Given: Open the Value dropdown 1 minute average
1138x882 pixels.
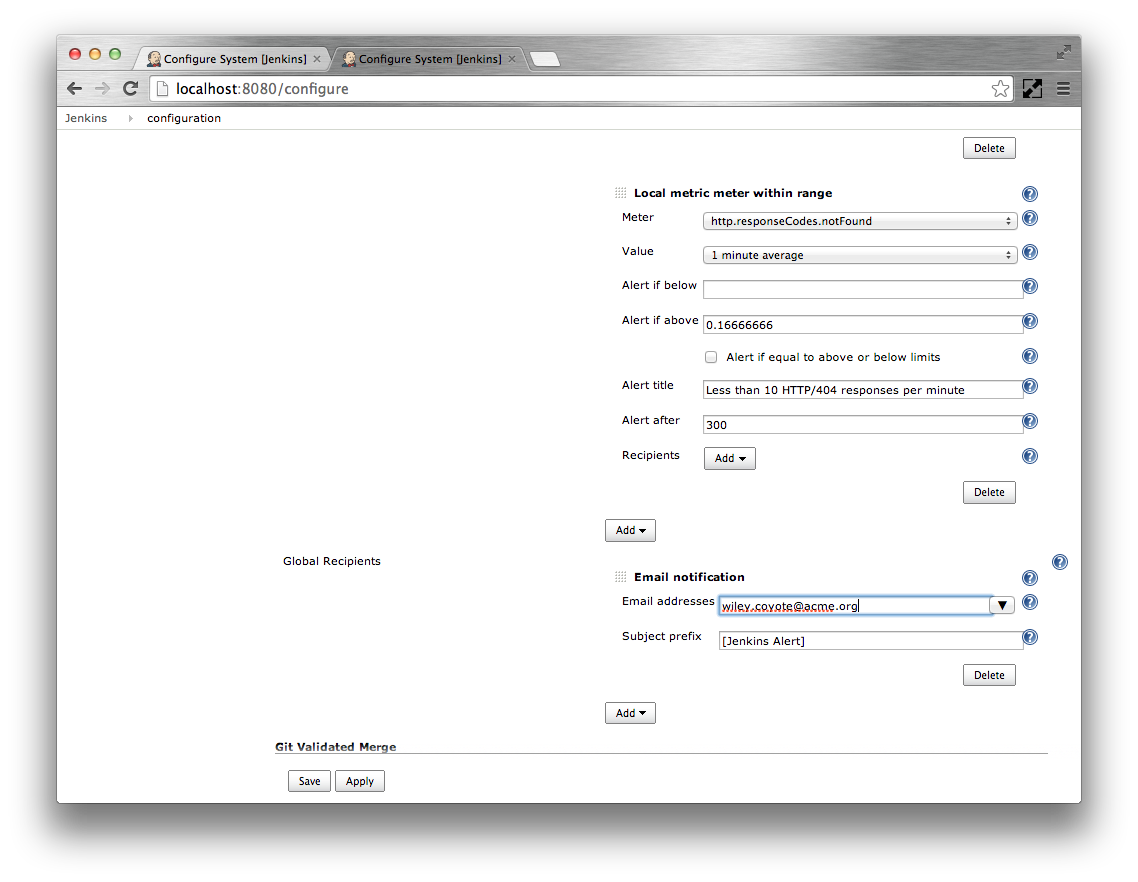Looking at the screenshot, I should pyautogui.click(x=859, y=255).
